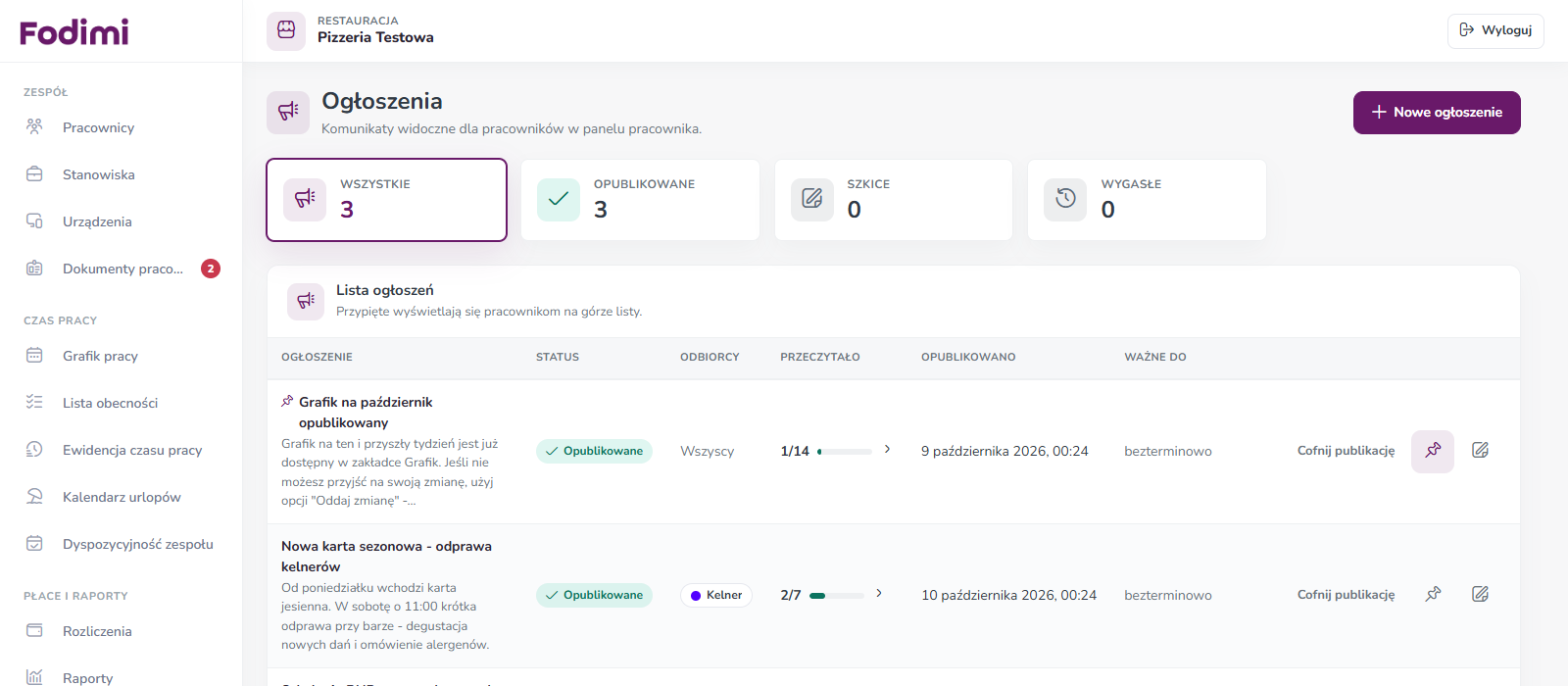The height and width of the screenshot is (686, 1568).
Task: Pin the Nowa karta sezonowa announcement
Action: pyautogui.click(x=1433, y=595)
